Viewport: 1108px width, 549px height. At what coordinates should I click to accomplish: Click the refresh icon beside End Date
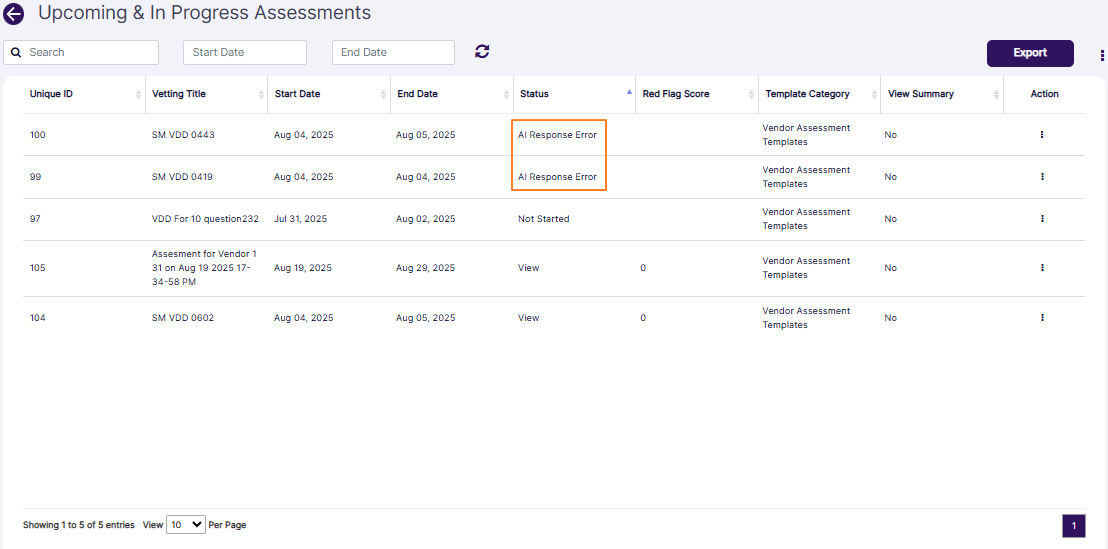point(482,52)
